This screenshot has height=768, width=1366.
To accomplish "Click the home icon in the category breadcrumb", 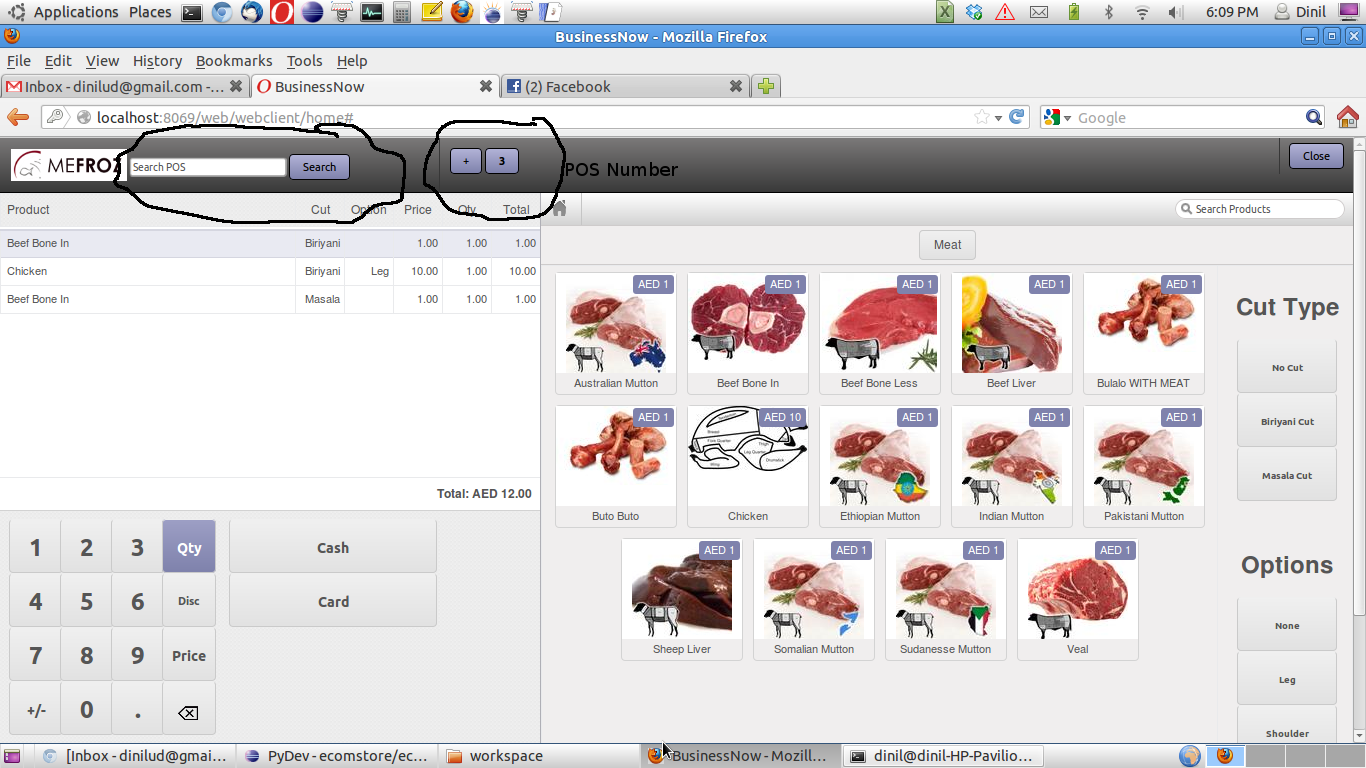I will point(559,208).
